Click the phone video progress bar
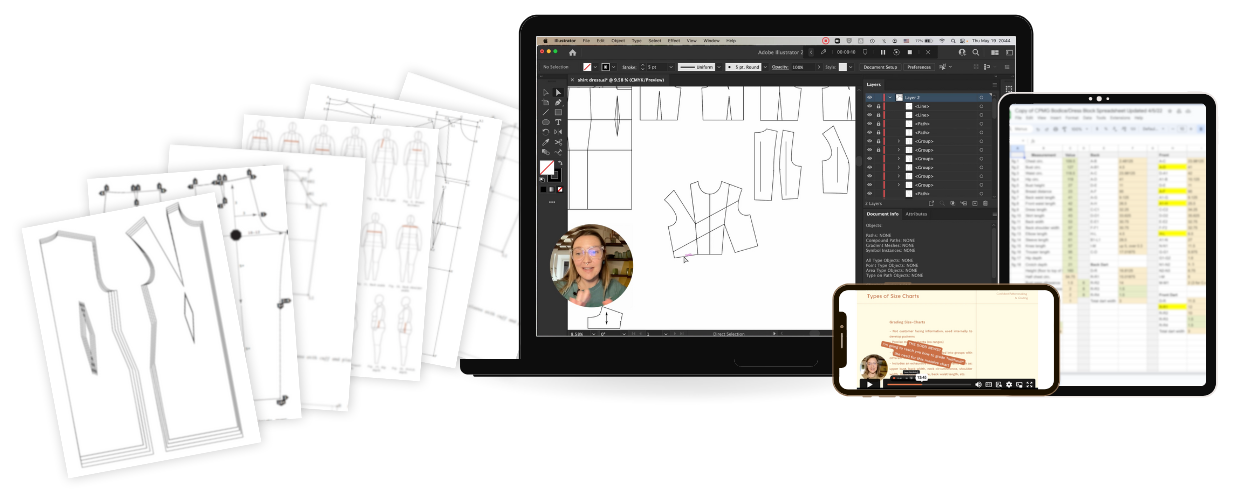 pos(929,384)
